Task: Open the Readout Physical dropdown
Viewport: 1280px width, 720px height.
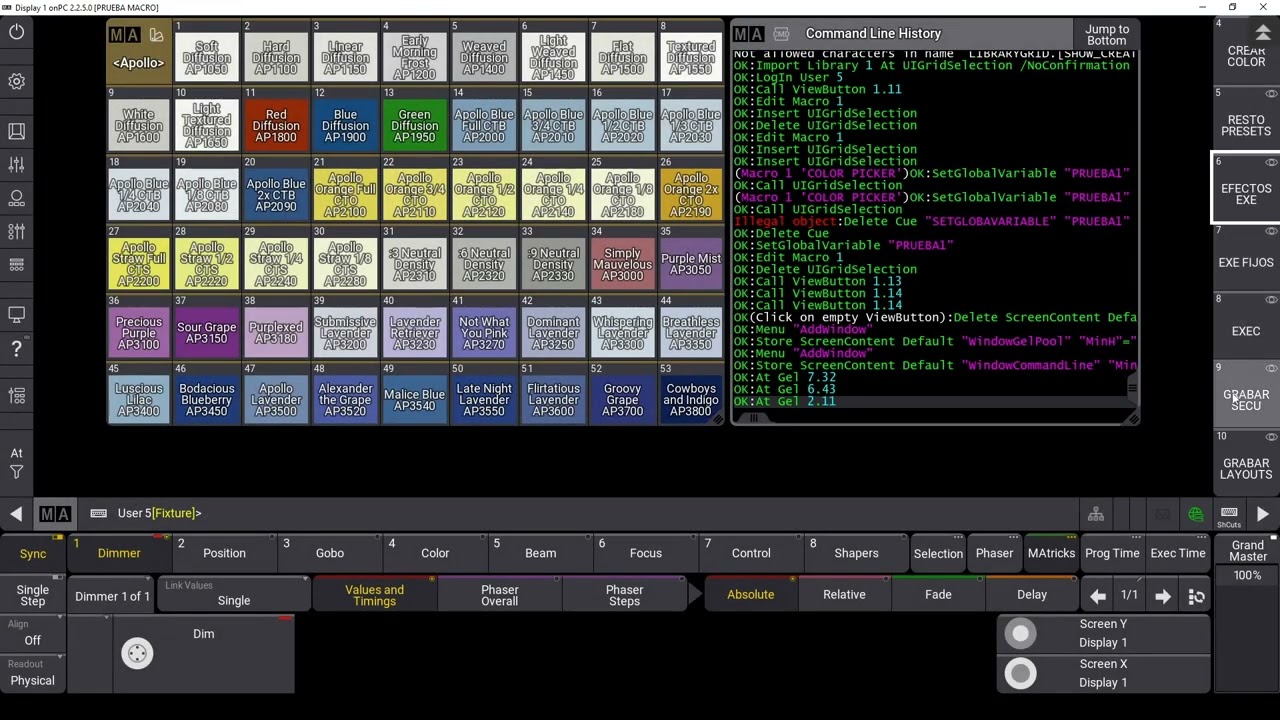Action: [33, 673]
